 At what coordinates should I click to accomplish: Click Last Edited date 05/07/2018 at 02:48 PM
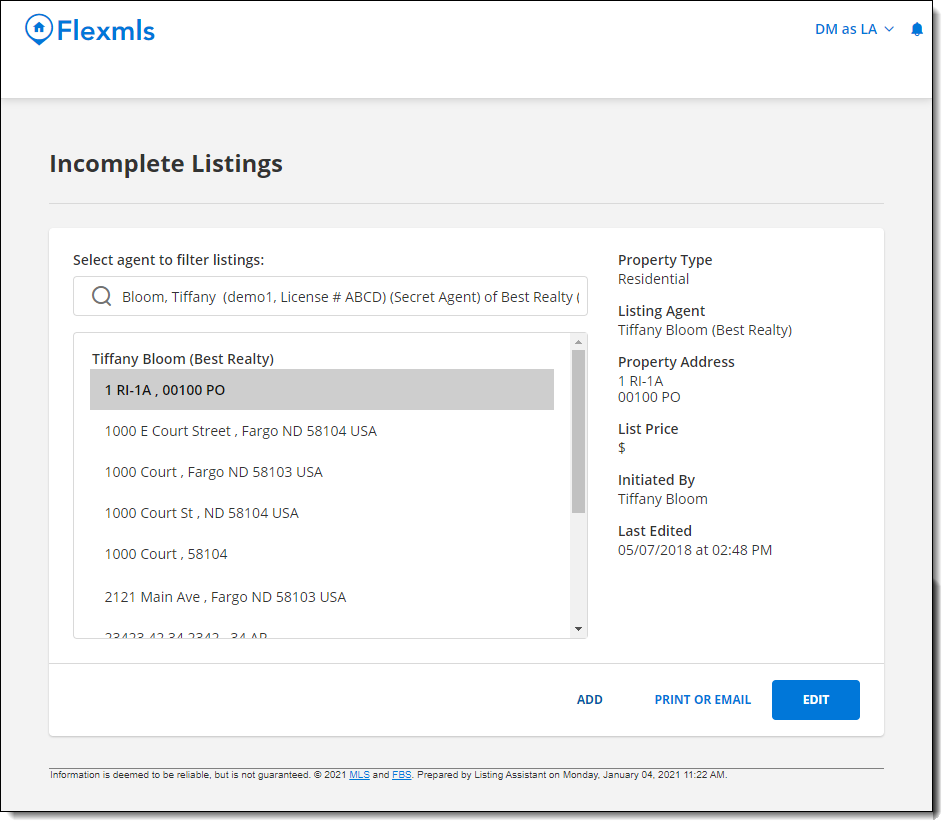tap(695, 550)
